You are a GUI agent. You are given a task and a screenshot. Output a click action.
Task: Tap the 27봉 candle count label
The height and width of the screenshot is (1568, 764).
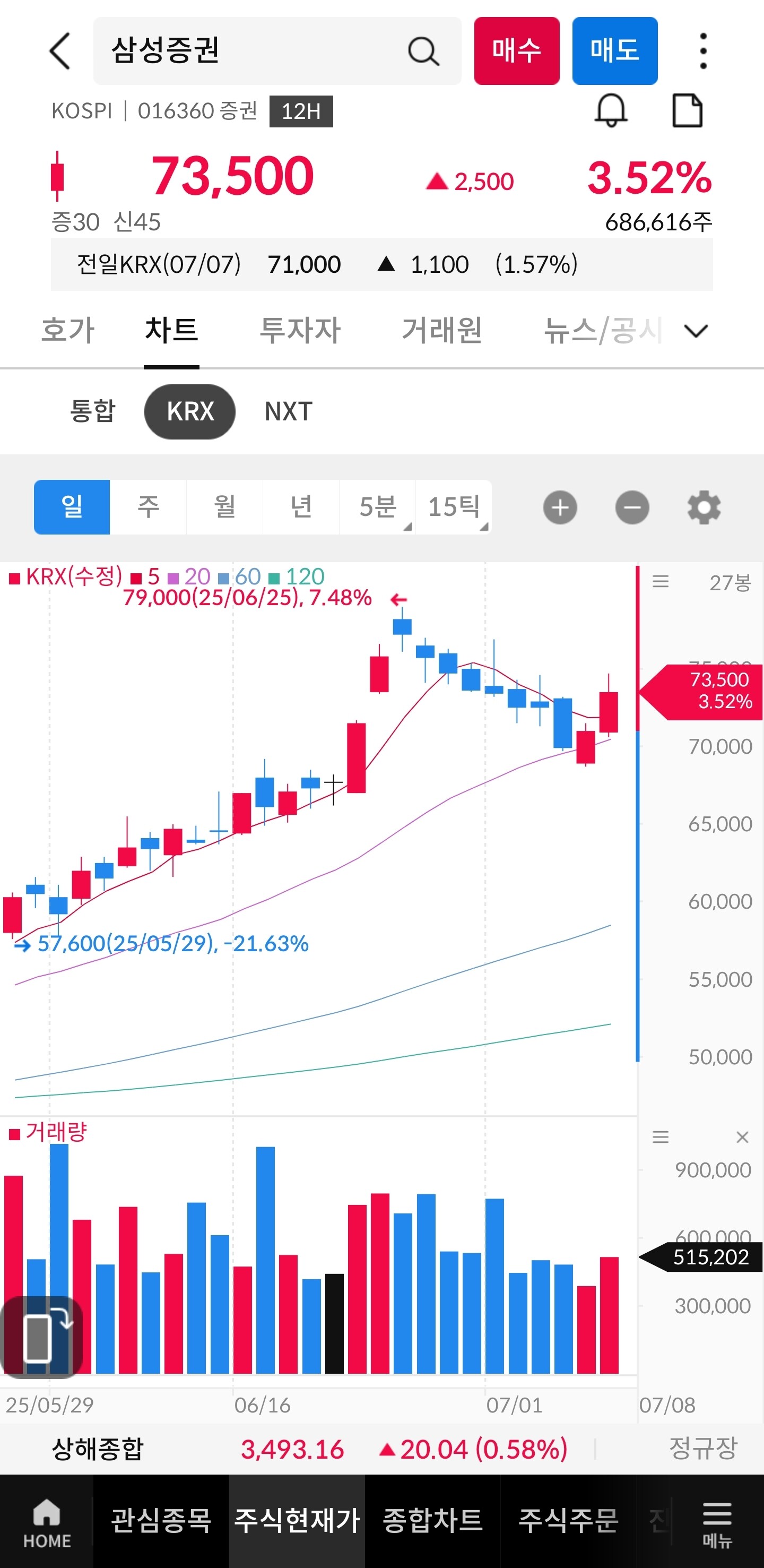point(731,582)
